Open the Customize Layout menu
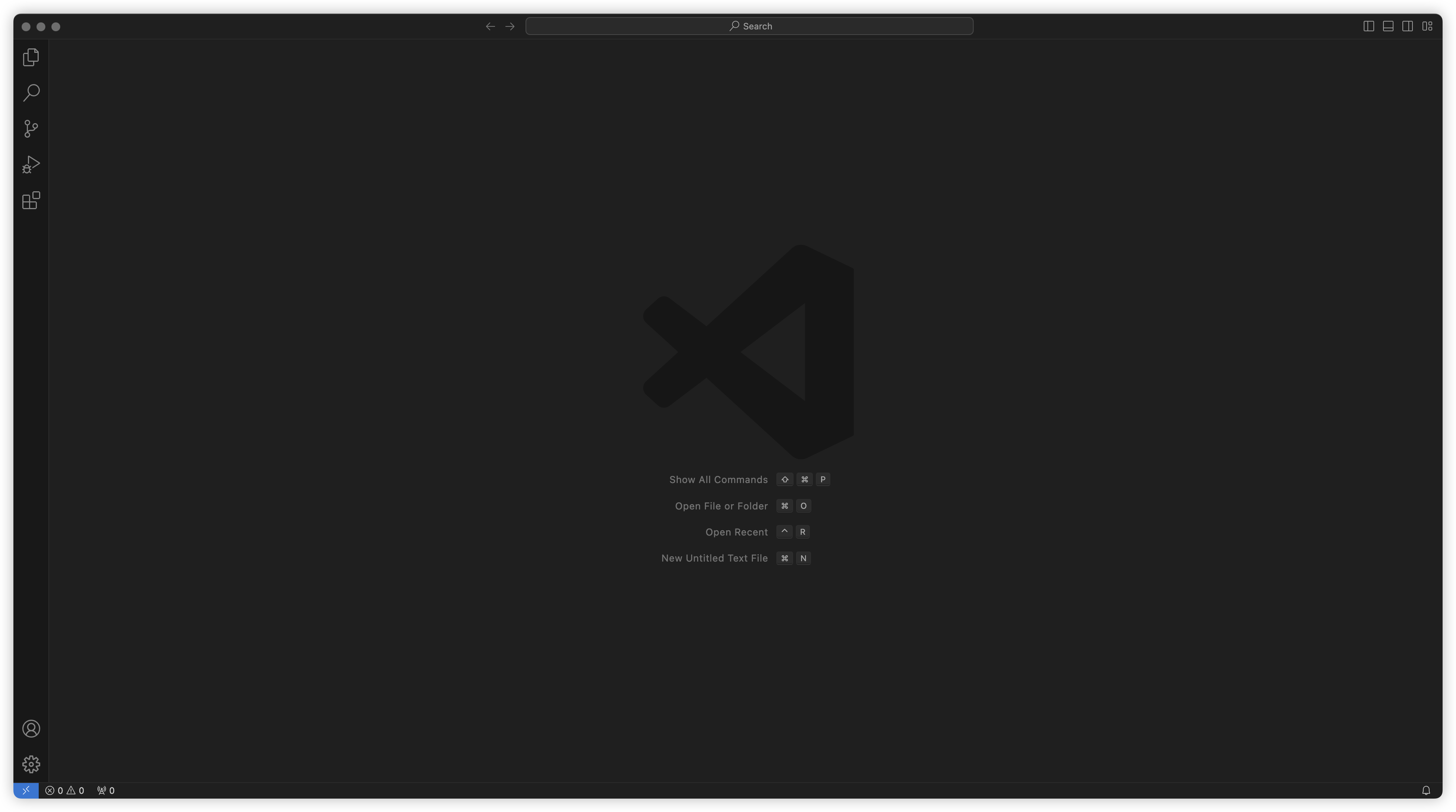 click(x=1427, y=26)
